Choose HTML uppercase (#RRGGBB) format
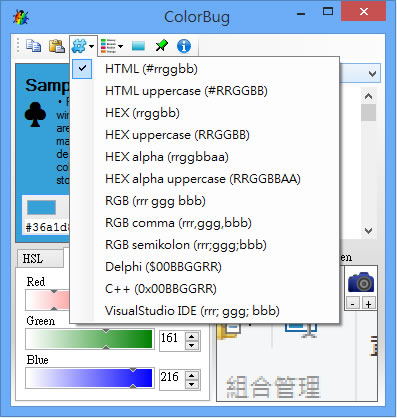Screen dimensions: 397x418 pyautogui.click(x=206, y=91)
